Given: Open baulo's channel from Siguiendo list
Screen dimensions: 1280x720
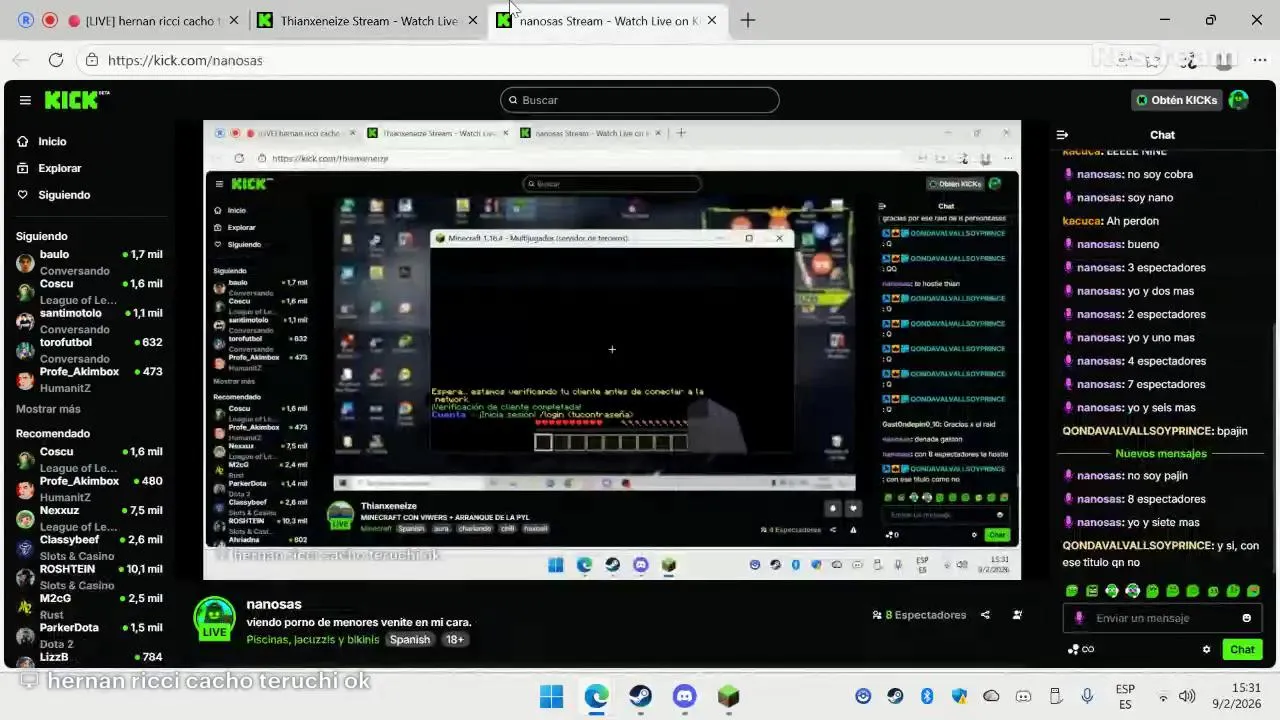Looking at the screenshot, I should coord(88,262).
